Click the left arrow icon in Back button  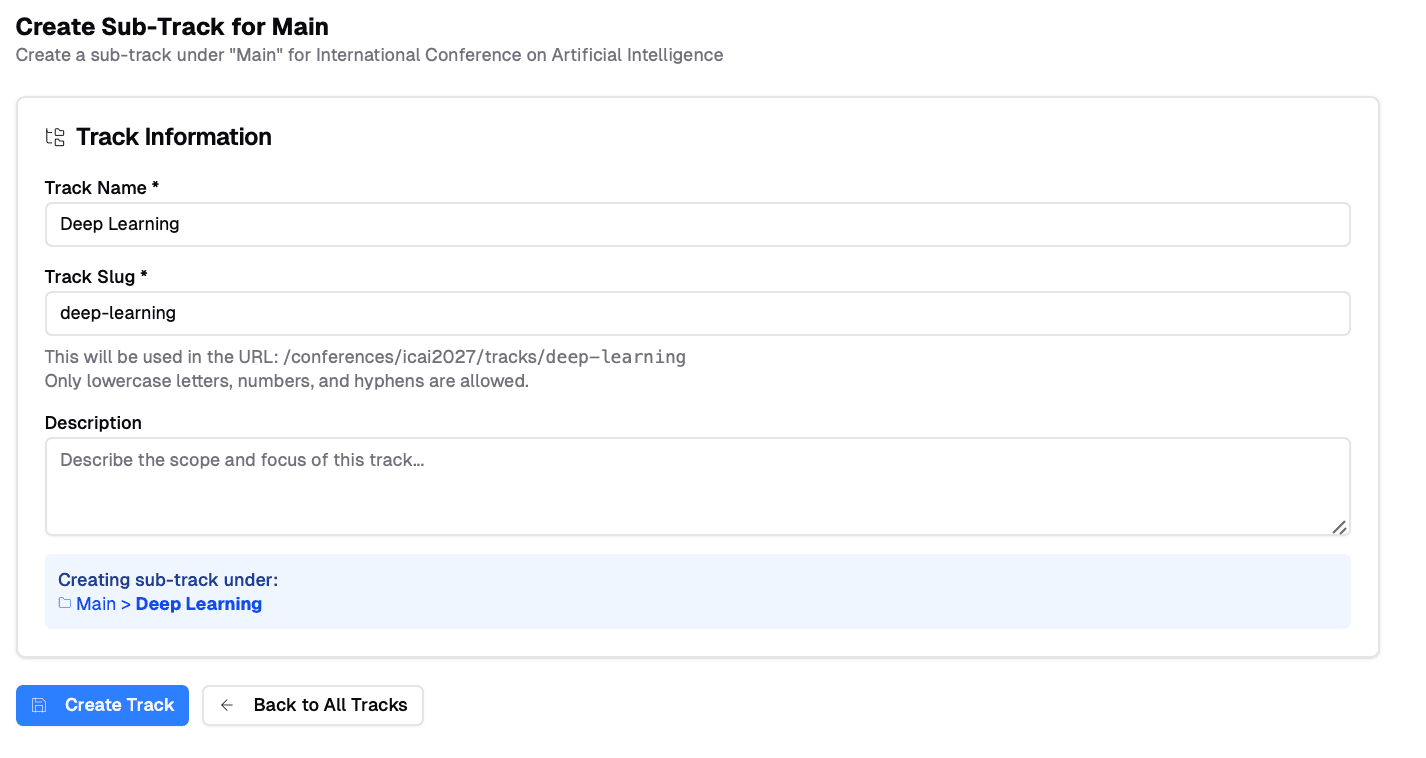coord(227,705)
